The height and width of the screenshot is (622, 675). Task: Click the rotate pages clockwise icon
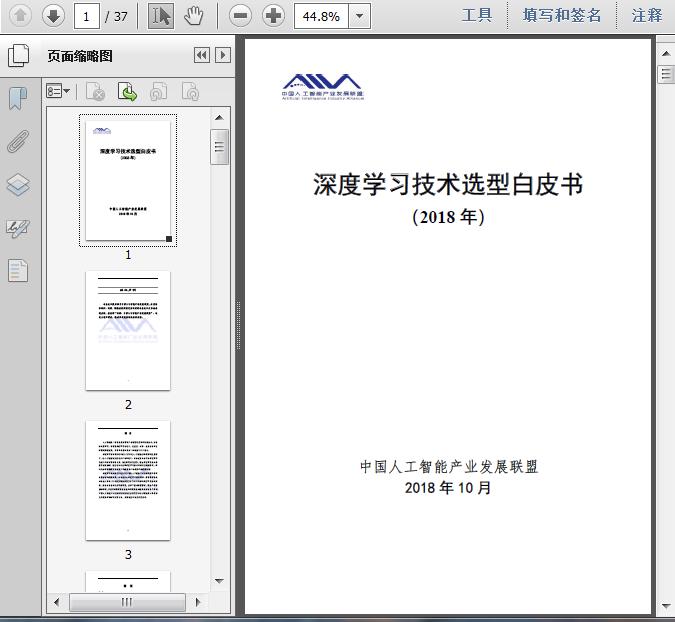tap(190, 91)
